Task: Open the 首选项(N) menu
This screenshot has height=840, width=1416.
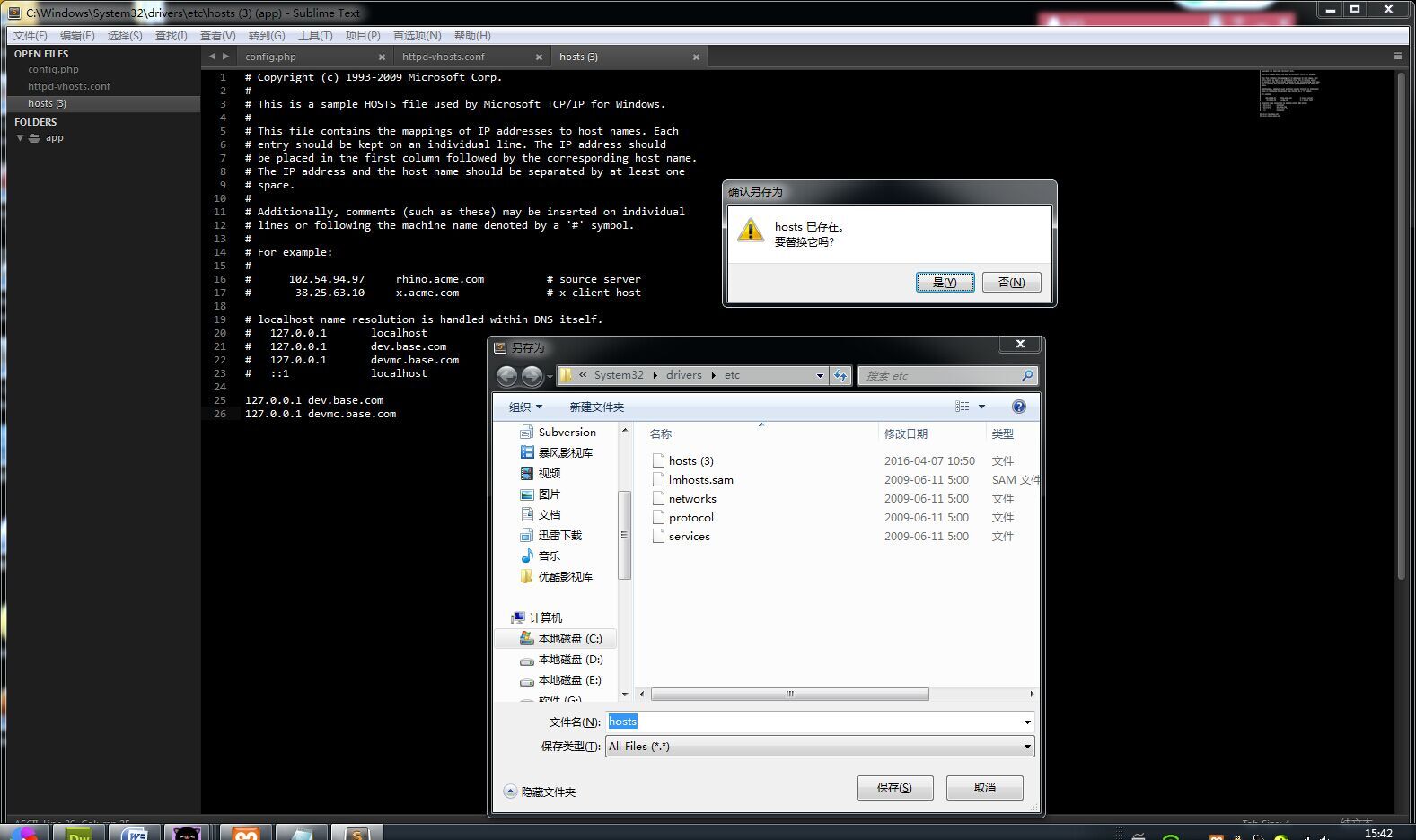Action: [417, 36]
